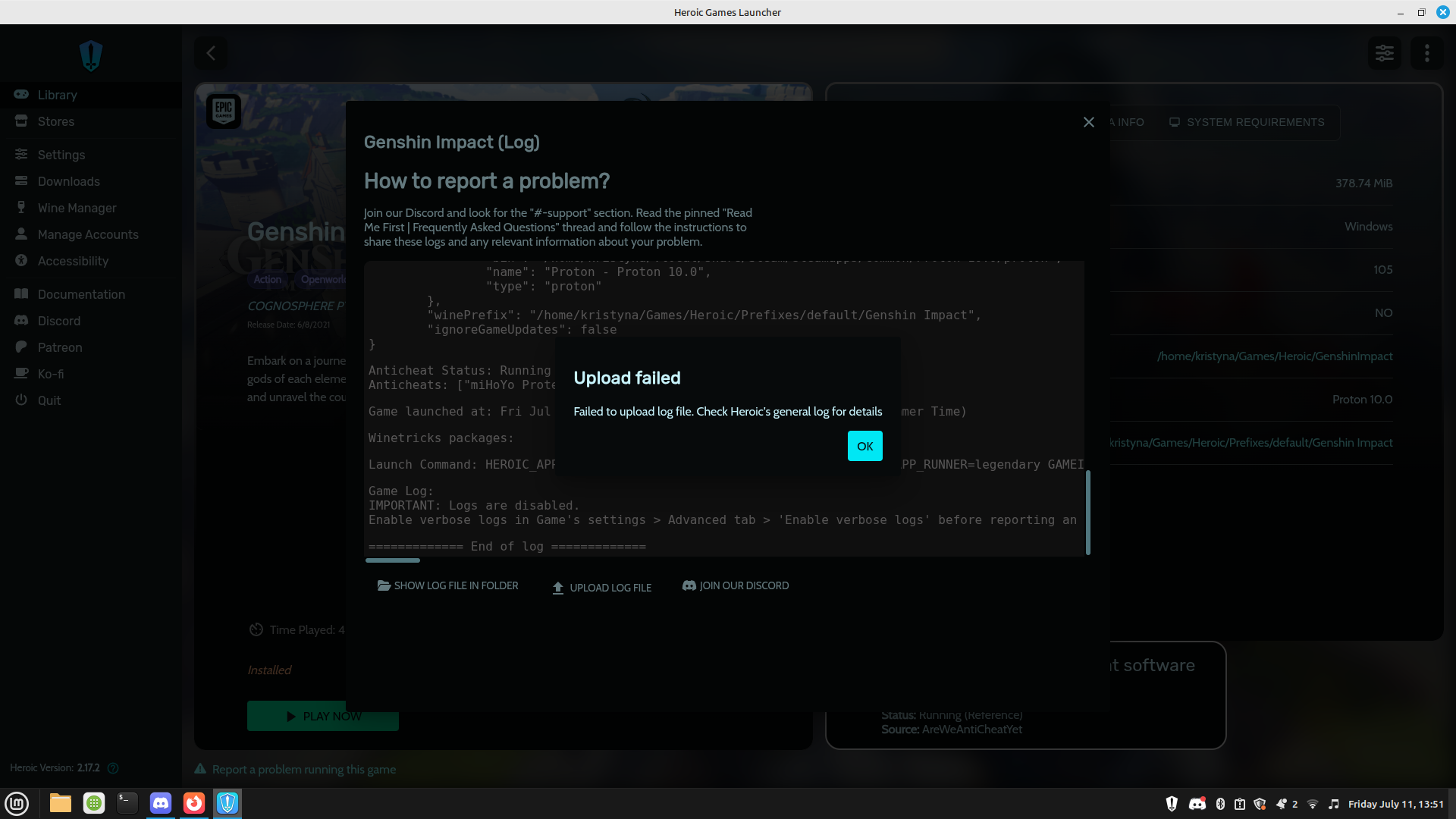Click the Play Now button

point(323,716)
